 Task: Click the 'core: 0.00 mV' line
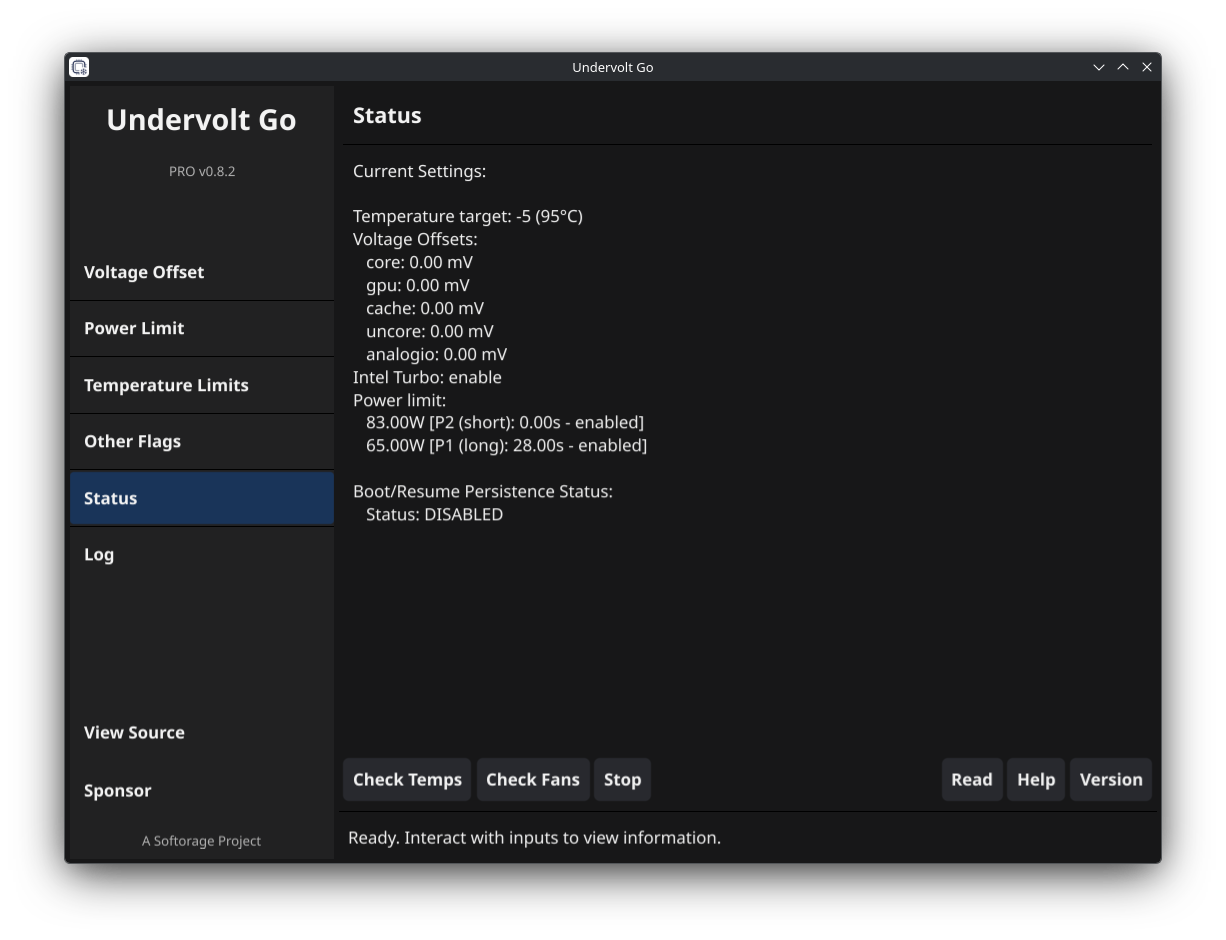coord(419,262)
